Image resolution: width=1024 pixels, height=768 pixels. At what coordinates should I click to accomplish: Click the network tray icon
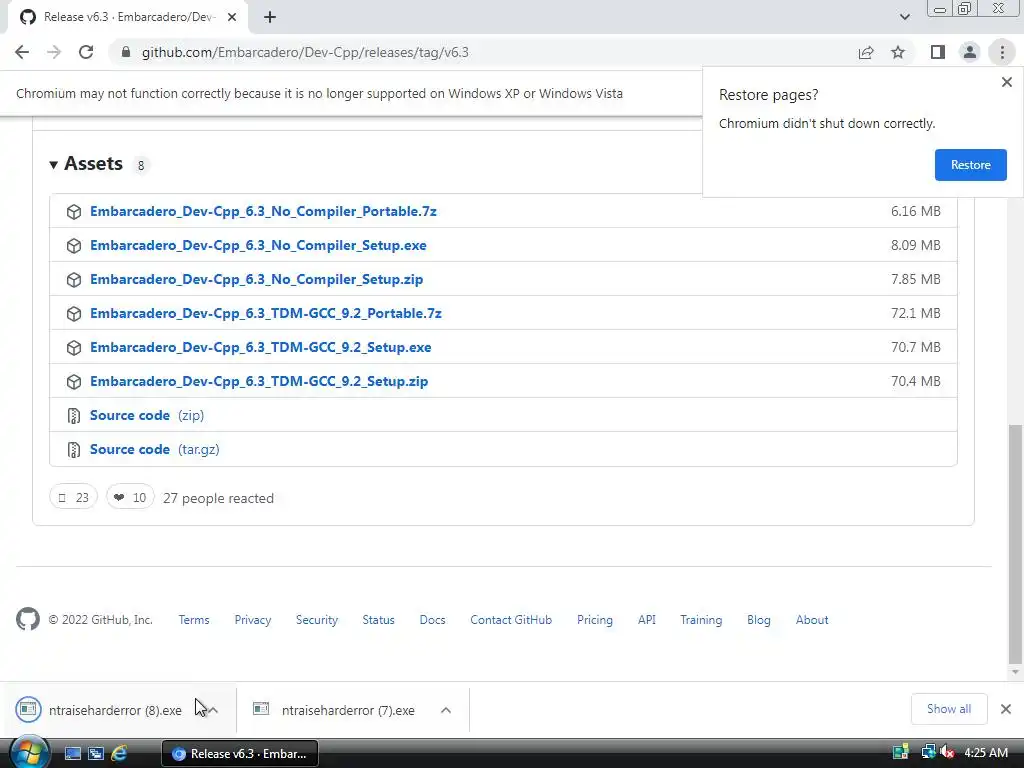[928, 753]
